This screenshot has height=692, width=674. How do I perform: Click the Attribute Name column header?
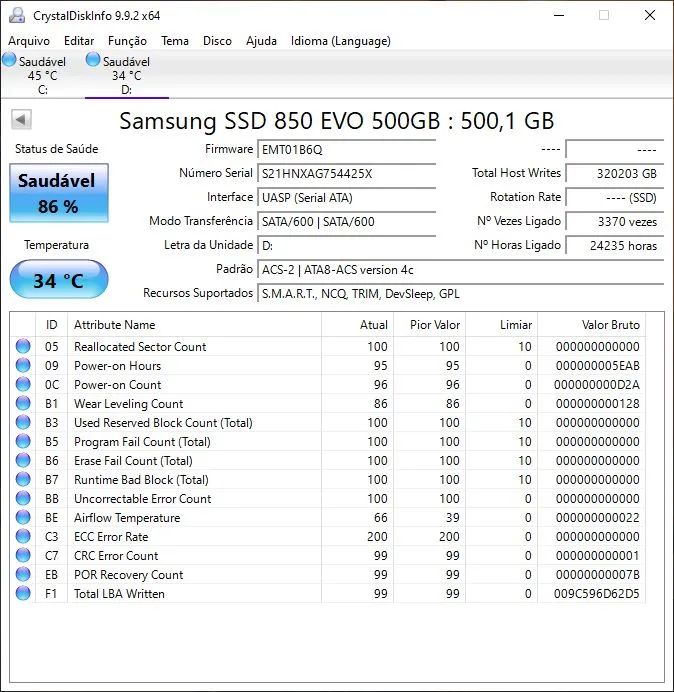(x=195, y=325)
